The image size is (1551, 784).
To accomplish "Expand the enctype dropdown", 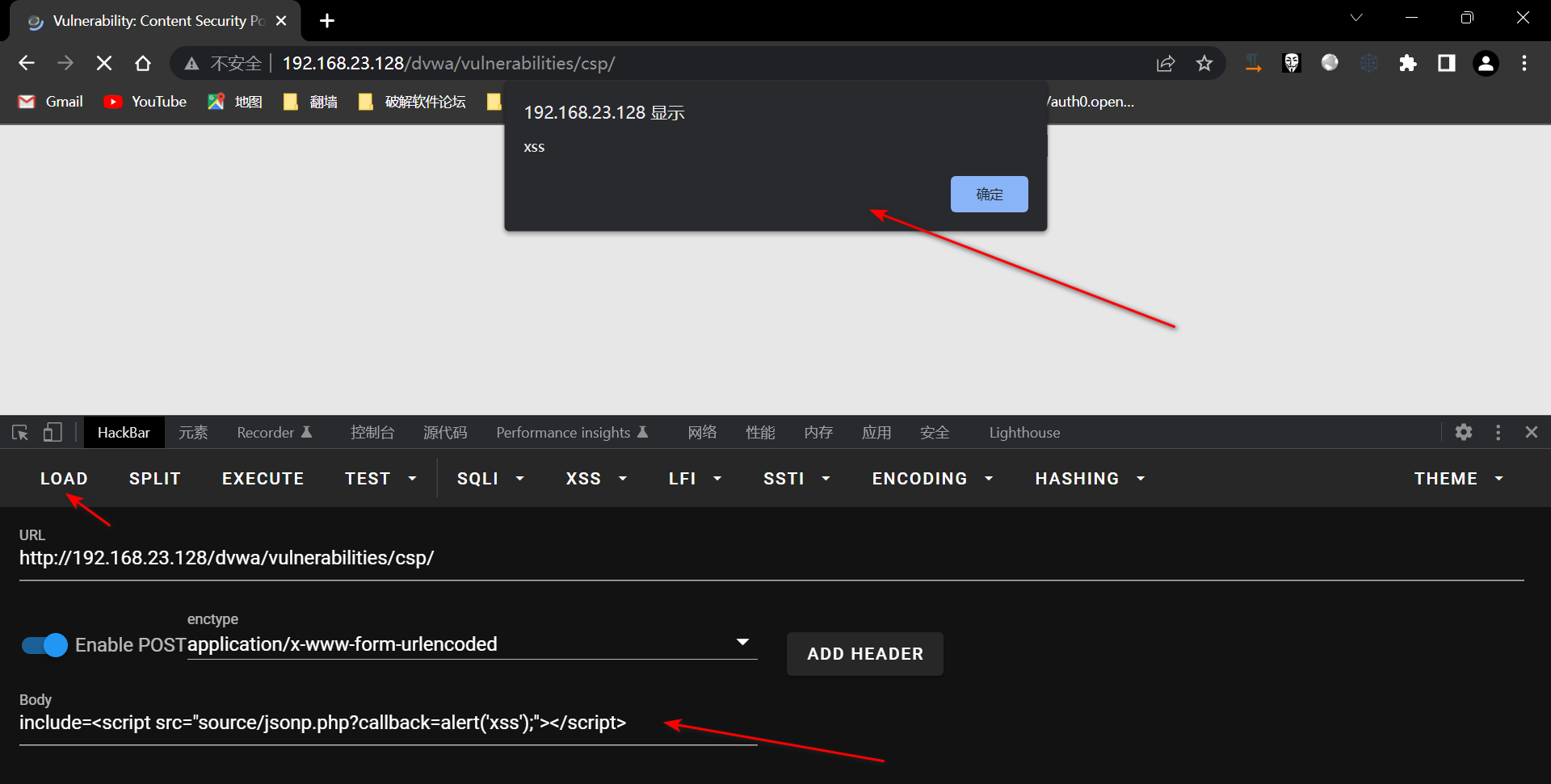I will tap(742, 643).
